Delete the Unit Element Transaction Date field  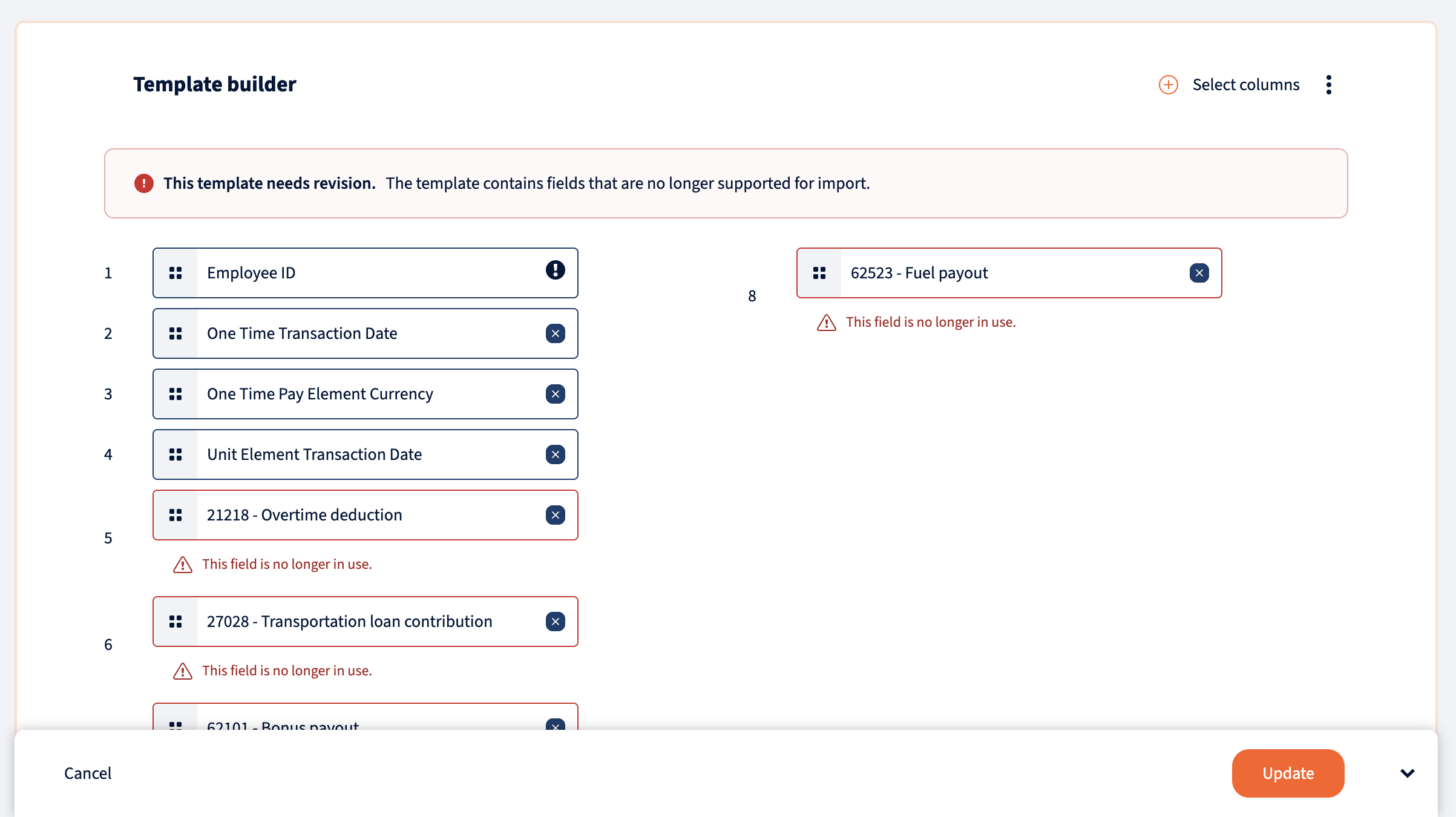(555, 454)
